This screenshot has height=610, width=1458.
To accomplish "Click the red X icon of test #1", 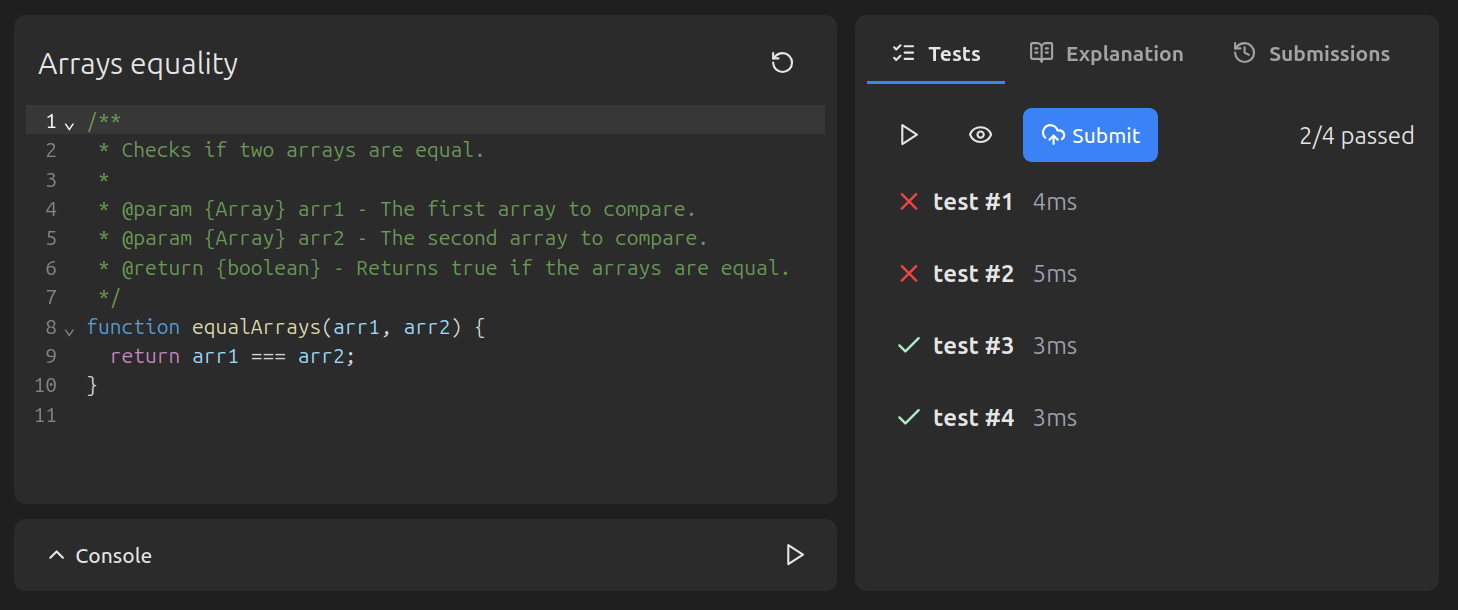I will [x=908, y=202].
